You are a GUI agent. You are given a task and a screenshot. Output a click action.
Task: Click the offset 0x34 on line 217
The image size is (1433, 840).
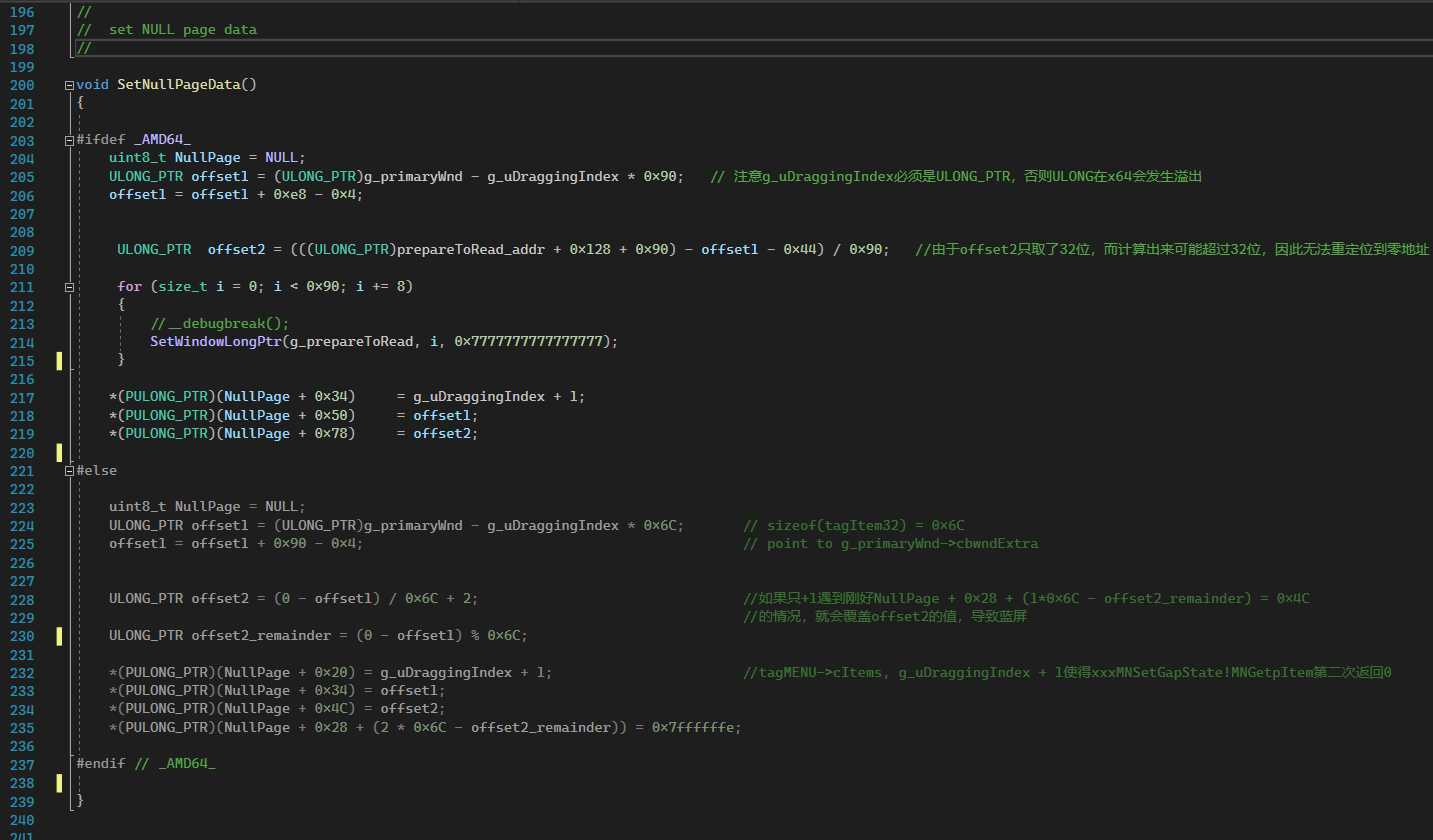pos(331,397)
